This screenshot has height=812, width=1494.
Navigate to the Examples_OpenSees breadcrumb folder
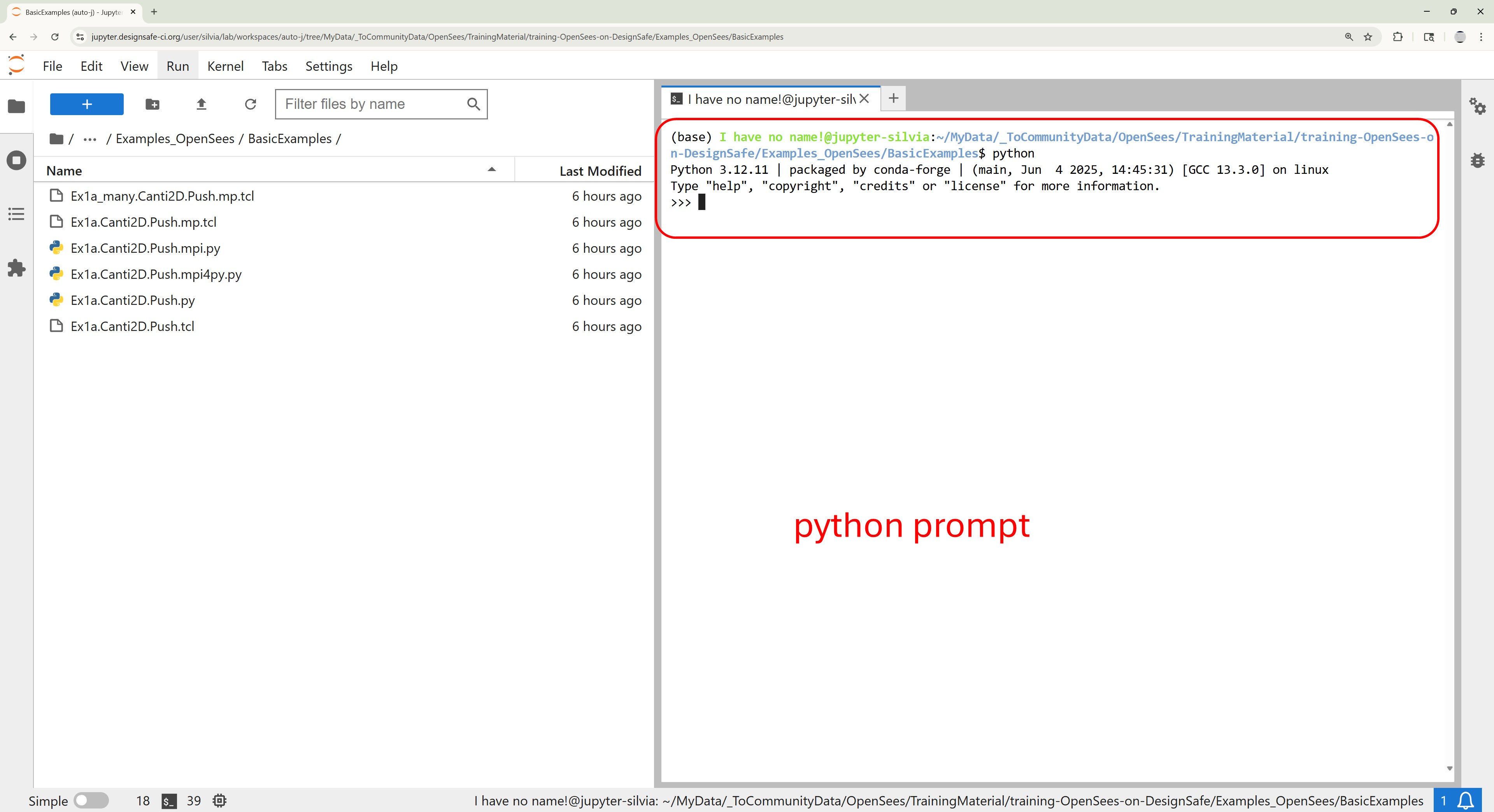pyautogui.click(x=175, y=139)
